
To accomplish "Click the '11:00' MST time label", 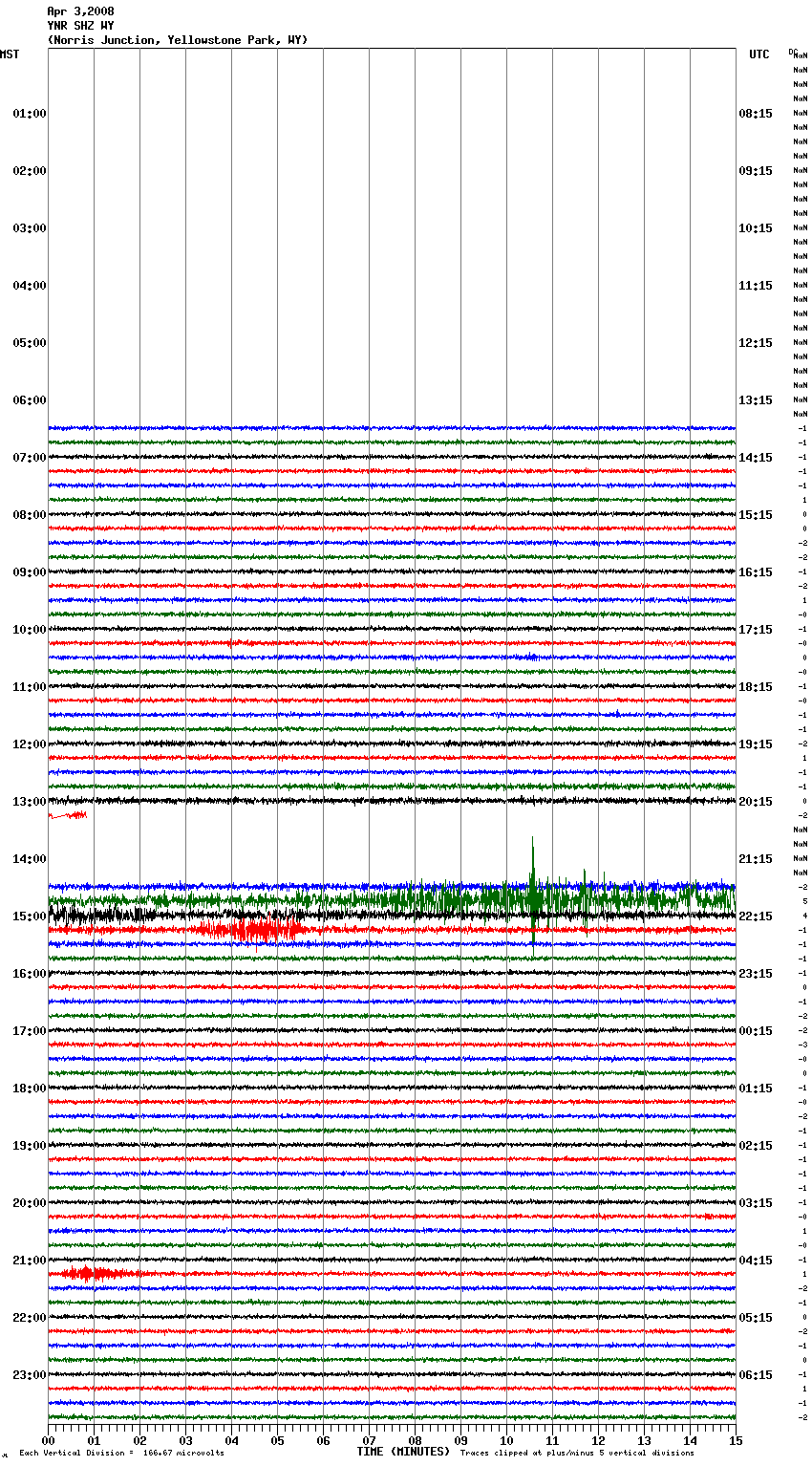I will click(30, 687).
